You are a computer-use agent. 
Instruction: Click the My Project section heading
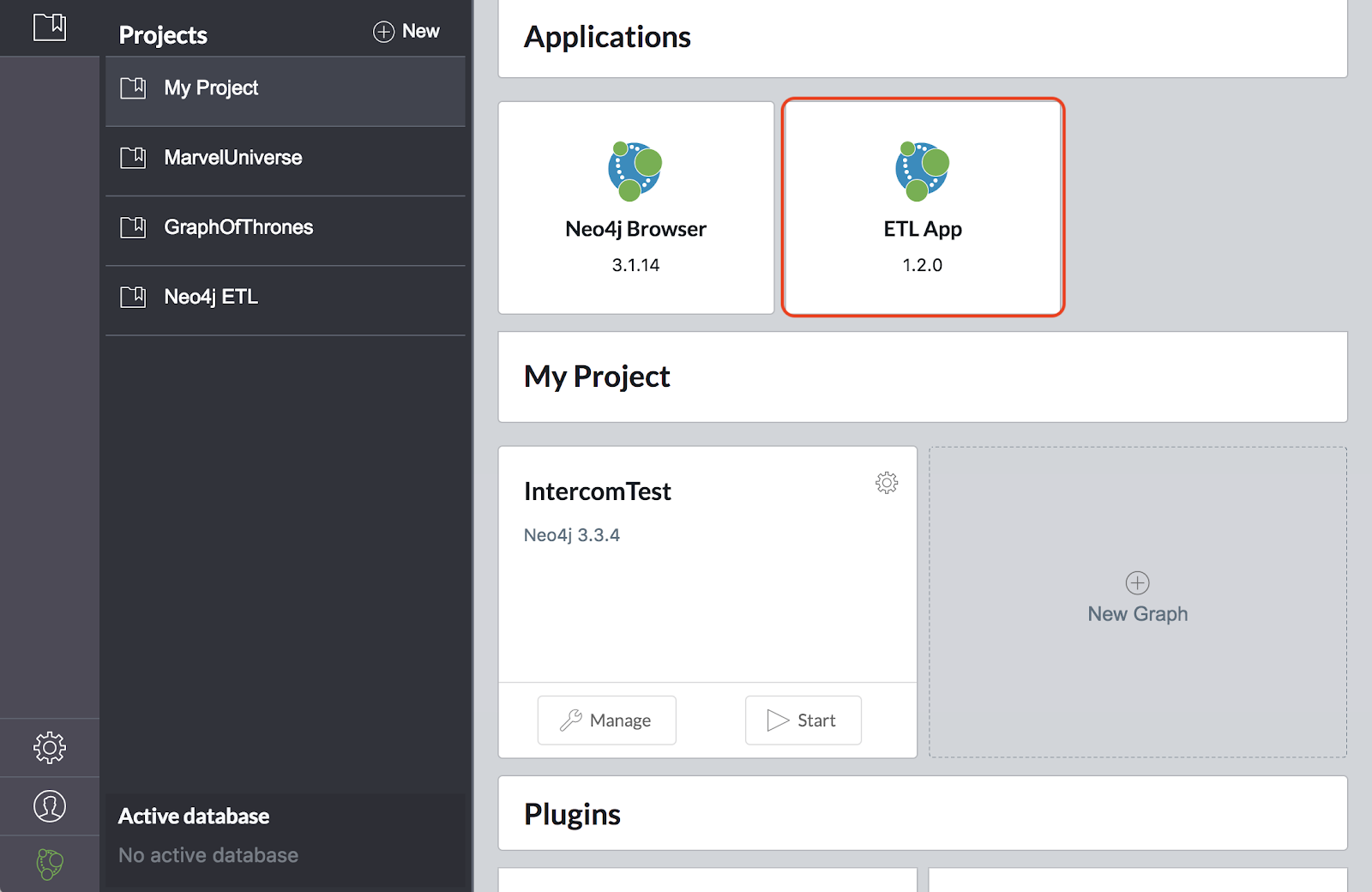click(597, 377)
